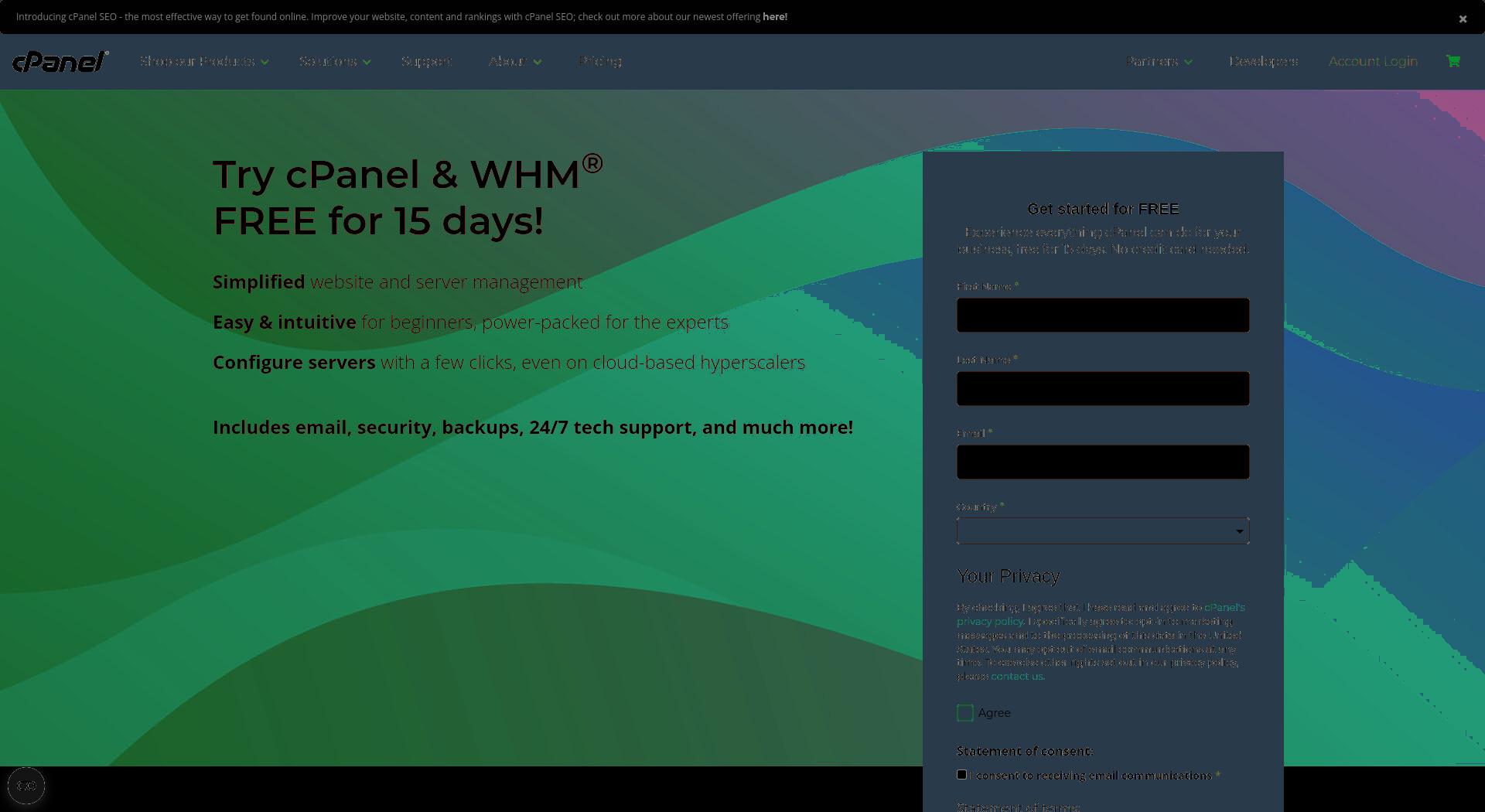Open the shopping cart icon
The height and width of the screenshot is (812, 1485).
click(x=1453, y=61)
